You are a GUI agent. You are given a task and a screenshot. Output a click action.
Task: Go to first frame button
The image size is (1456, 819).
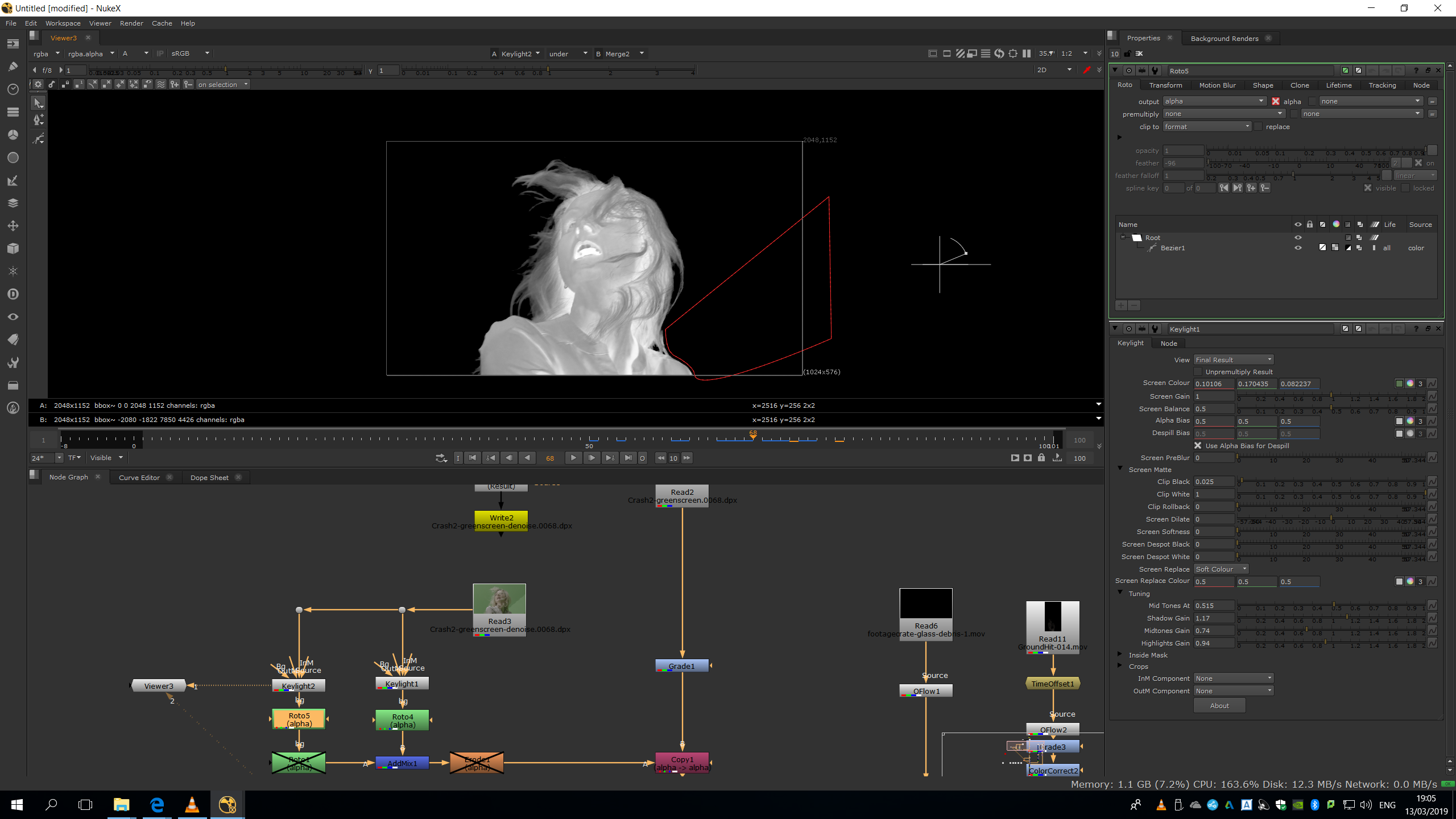tap(472, 458)
